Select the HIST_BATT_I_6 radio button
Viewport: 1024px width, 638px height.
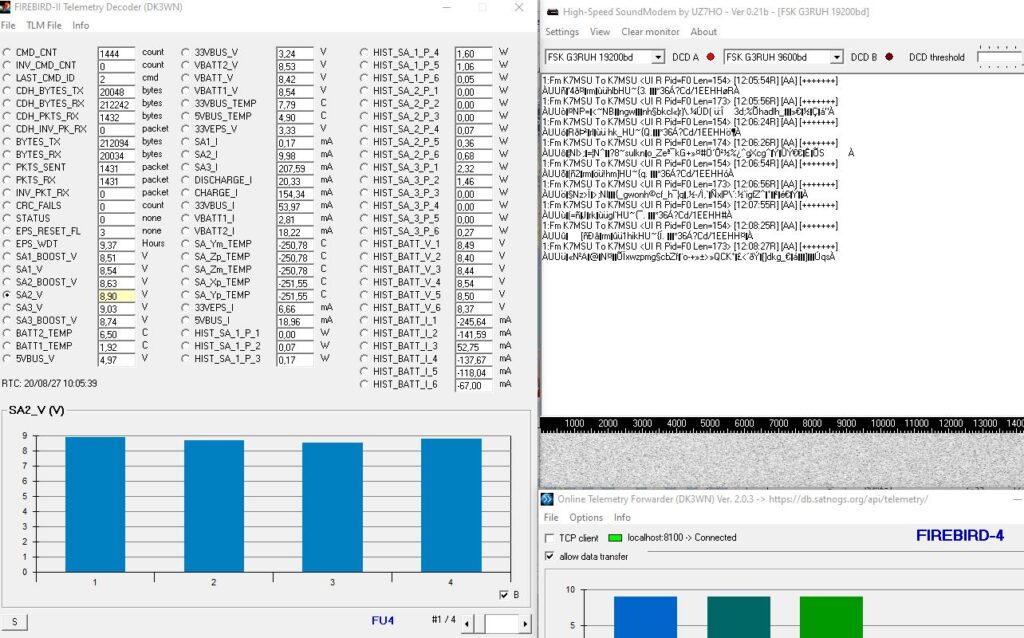tap(364, 385)
